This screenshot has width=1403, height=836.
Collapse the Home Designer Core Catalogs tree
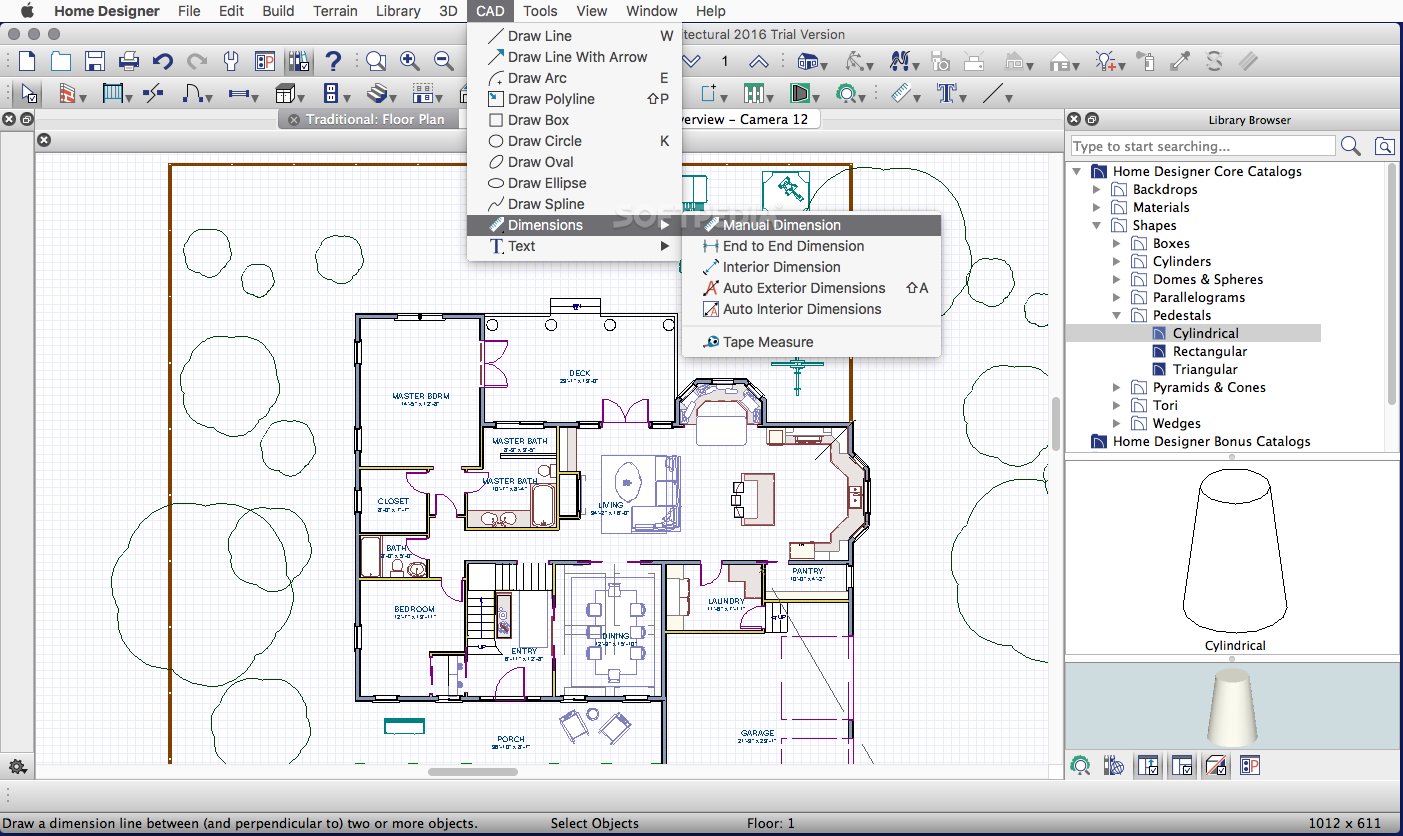coord(1077,172)
